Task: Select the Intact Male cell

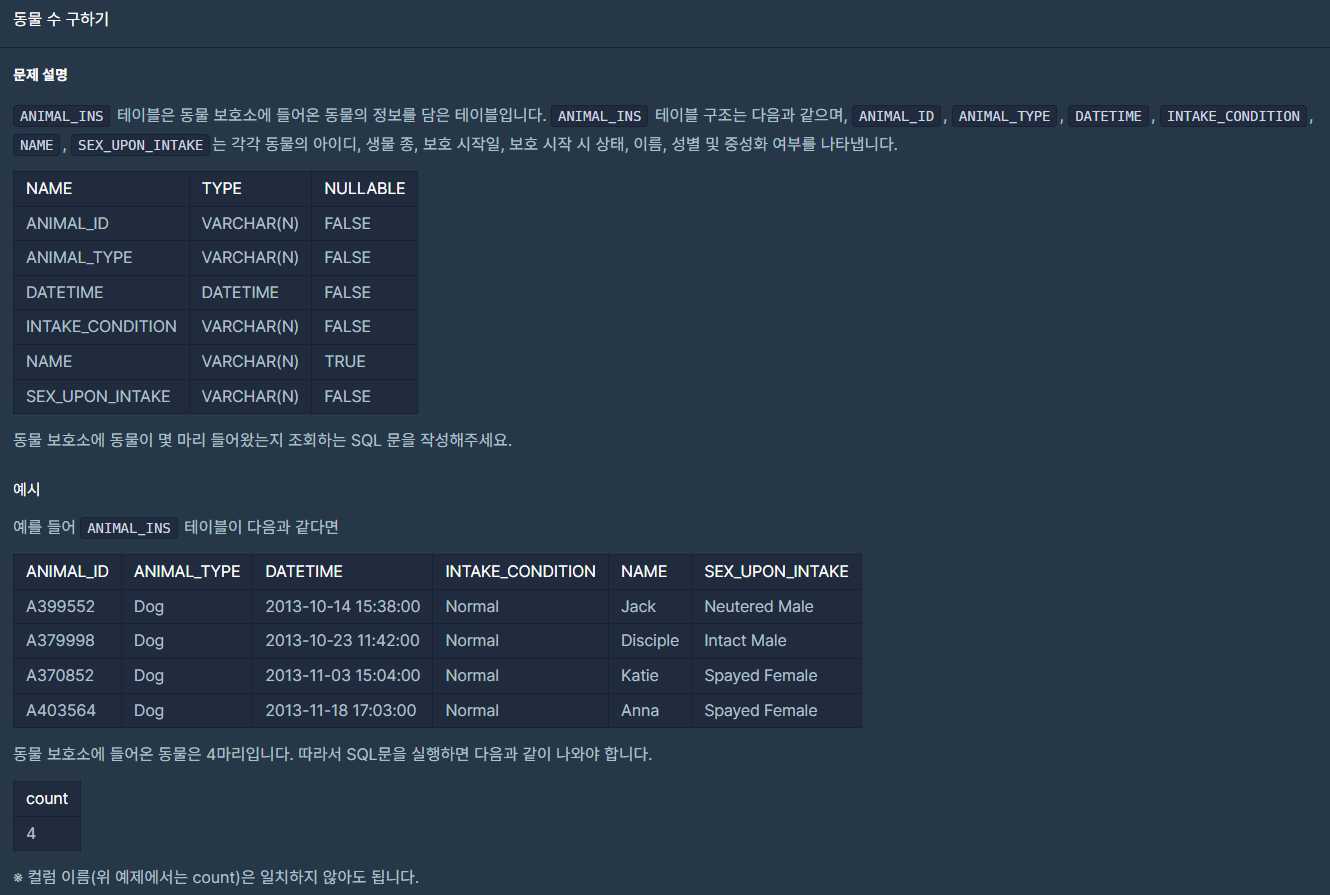Action: (745, 640)
